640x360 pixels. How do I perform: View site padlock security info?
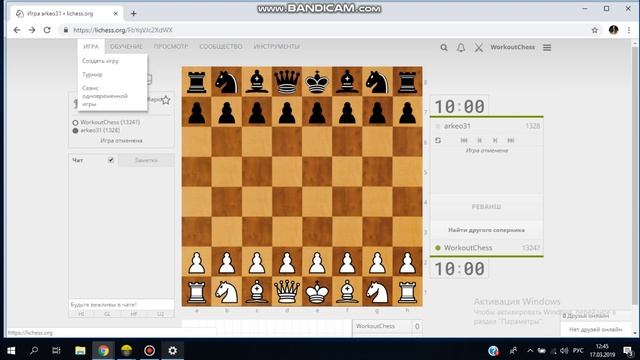click(65, 30)
